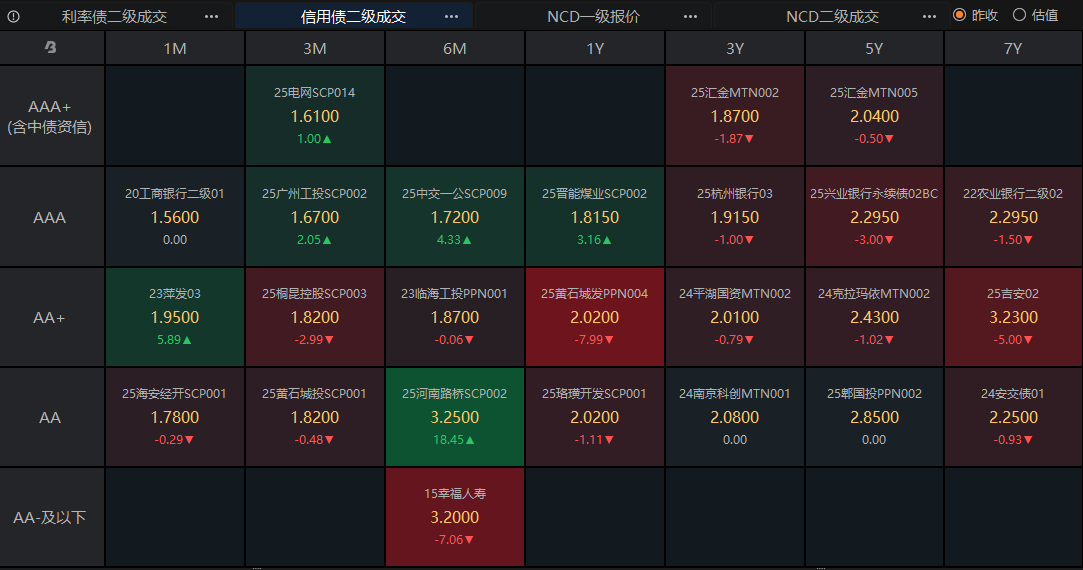Open the 24克拉玛依MTN002 bond cell
Viewport: 1083px width, 570px height.
pyautogui.click(x=874, y=317)
